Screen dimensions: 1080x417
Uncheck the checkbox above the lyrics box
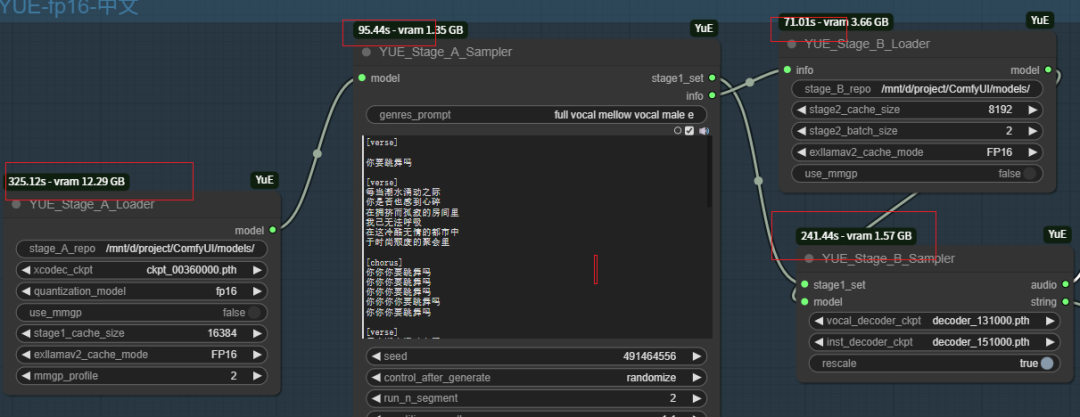point(689,130)
